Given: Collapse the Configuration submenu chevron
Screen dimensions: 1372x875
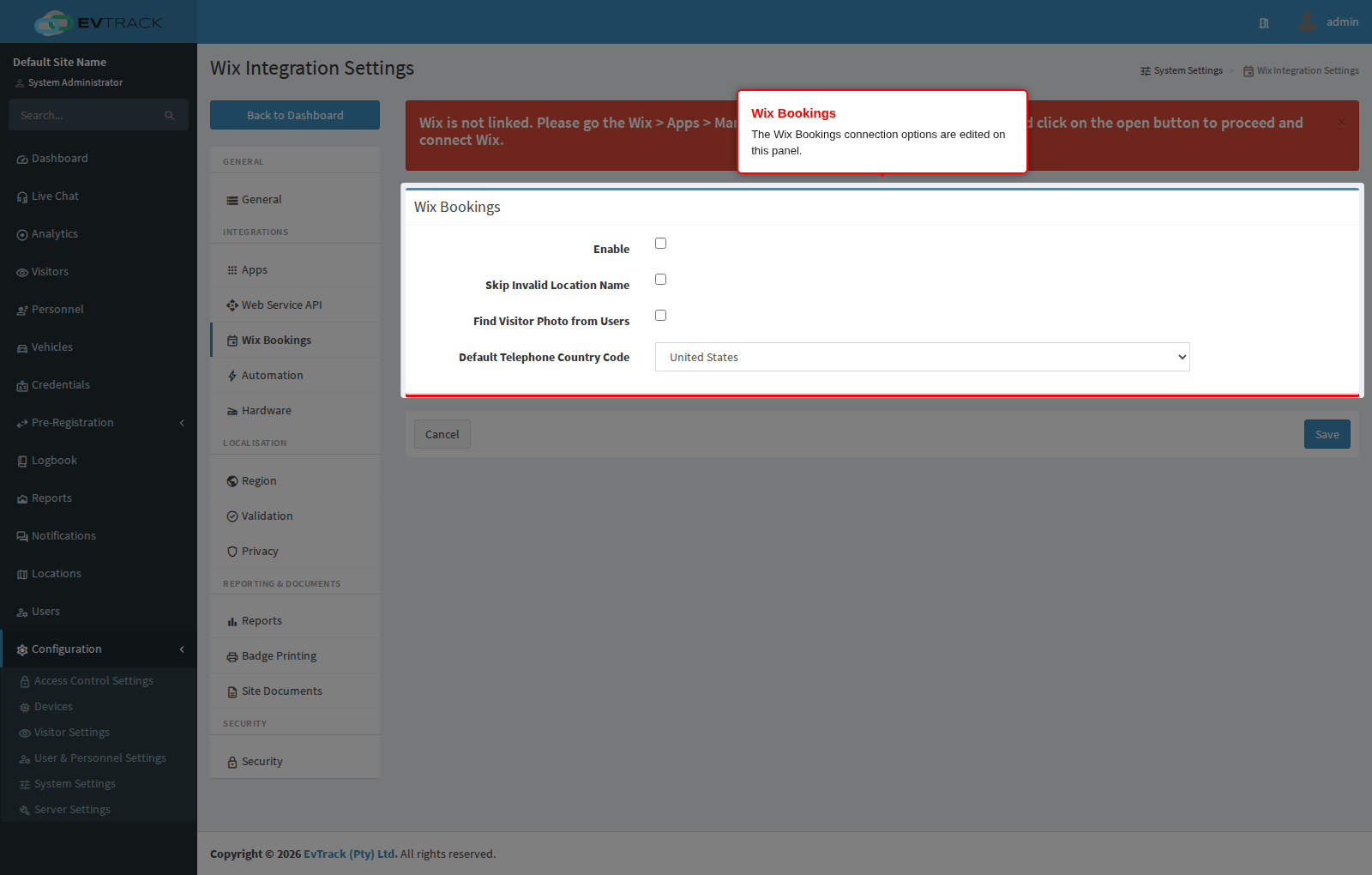Looking at the screenshot, I should pyautogui.click(x=182, y=649).
